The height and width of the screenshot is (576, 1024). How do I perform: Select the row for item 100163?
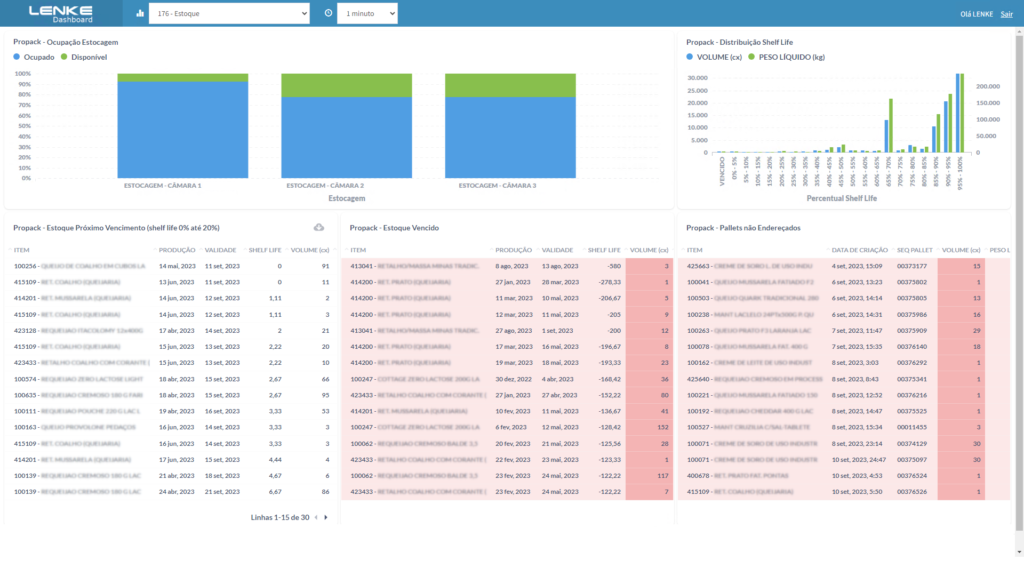click(x=172, y=427)
